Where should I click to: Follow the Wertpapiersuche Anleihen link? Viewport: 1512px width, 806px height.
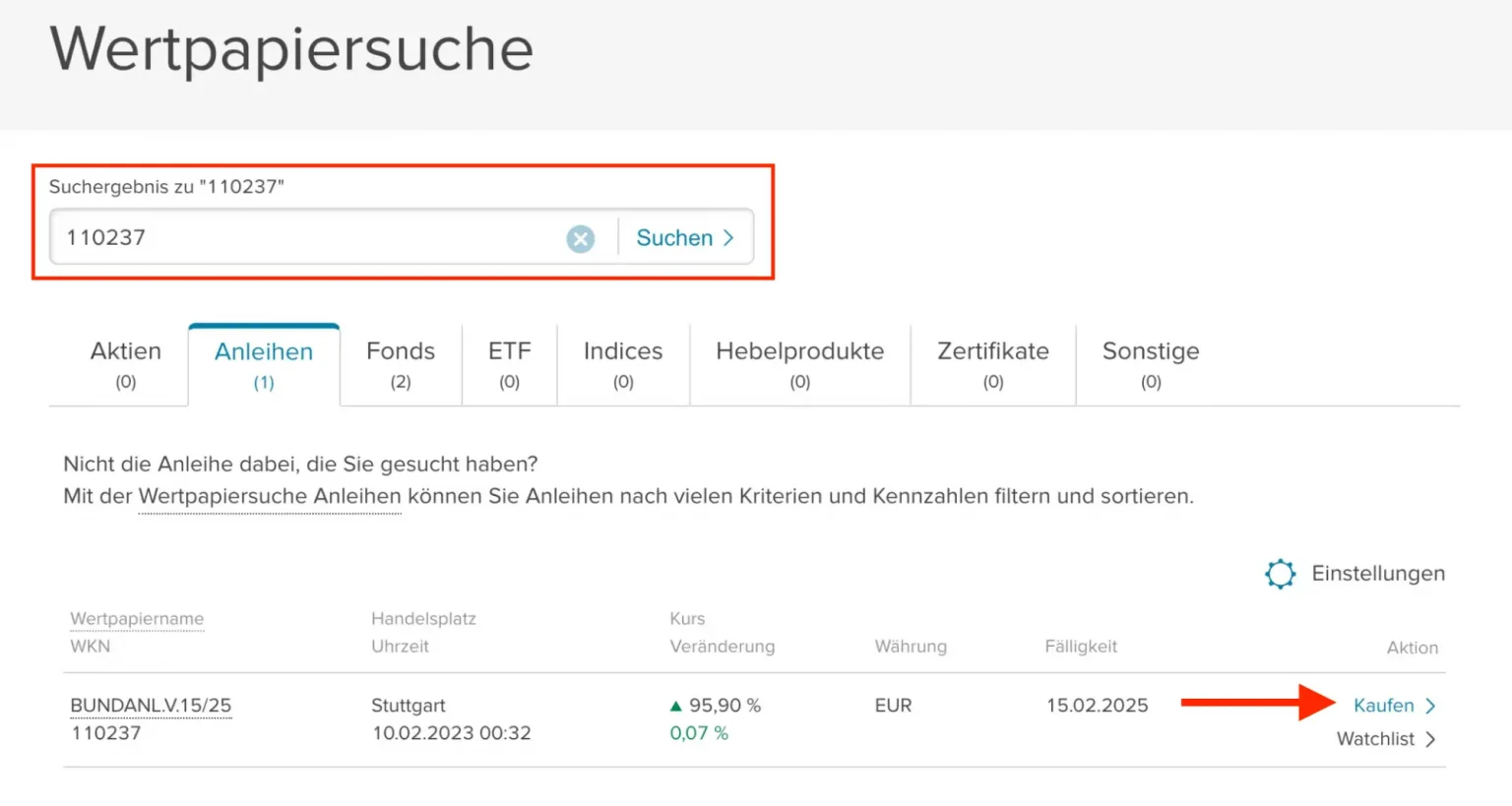point(270,497)
